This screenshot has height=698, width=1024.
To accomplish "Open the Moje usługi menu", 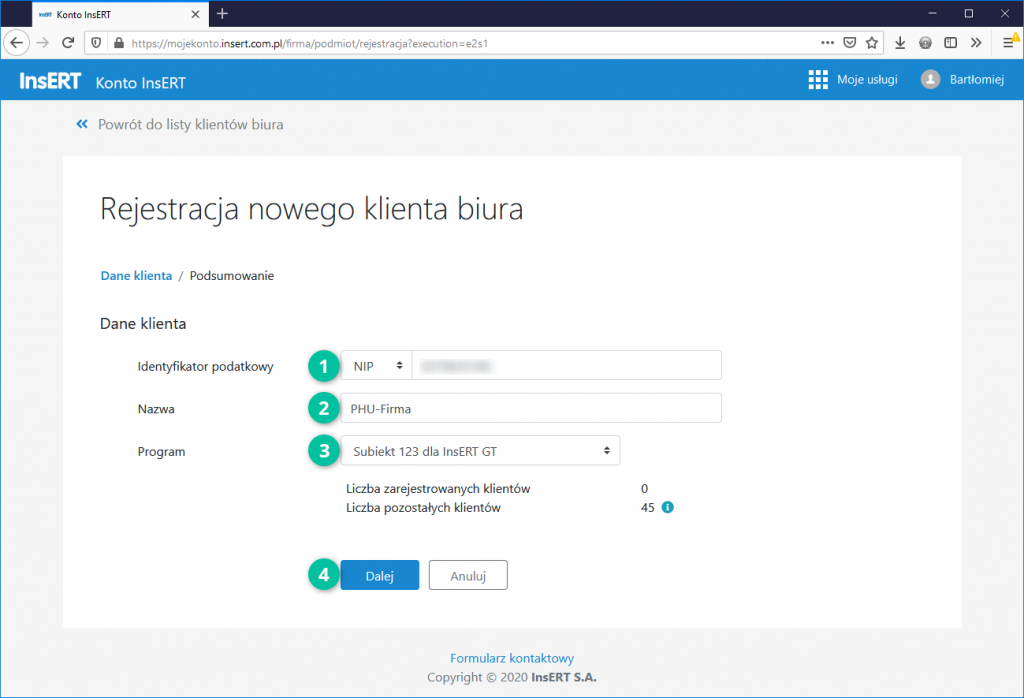I will click(x=867, y=80).
